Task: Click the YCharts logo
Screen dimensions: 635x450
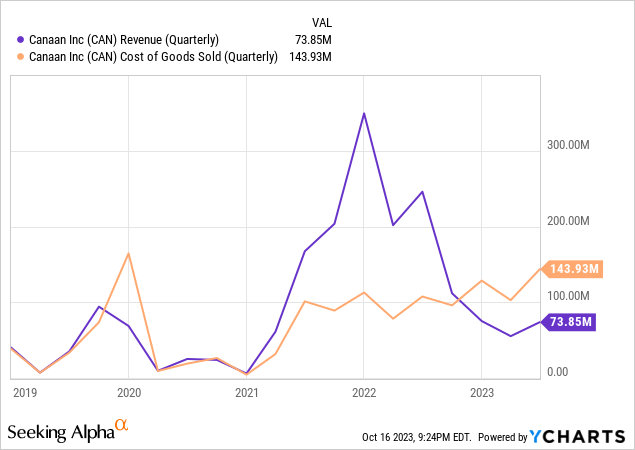Action: [580, 436]
